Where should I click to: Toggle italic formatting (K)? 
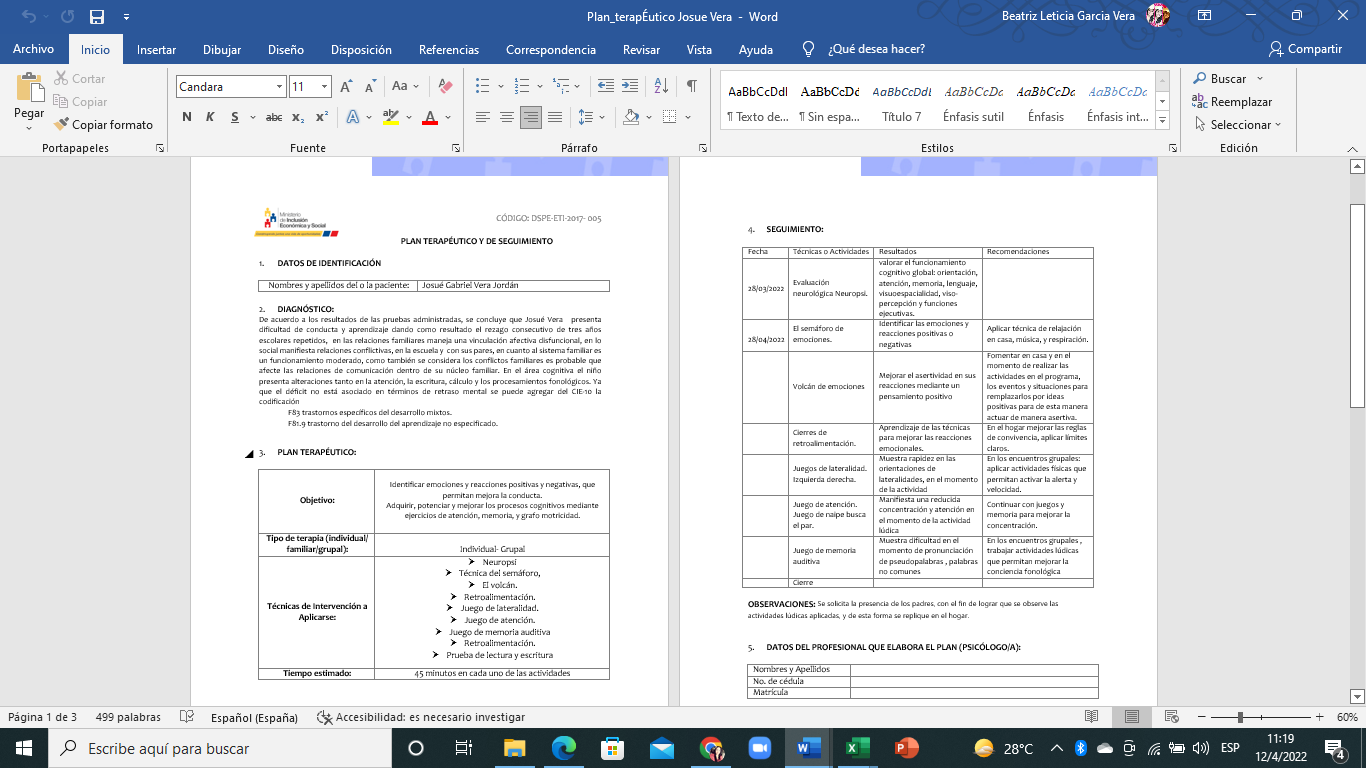[210, 117]
